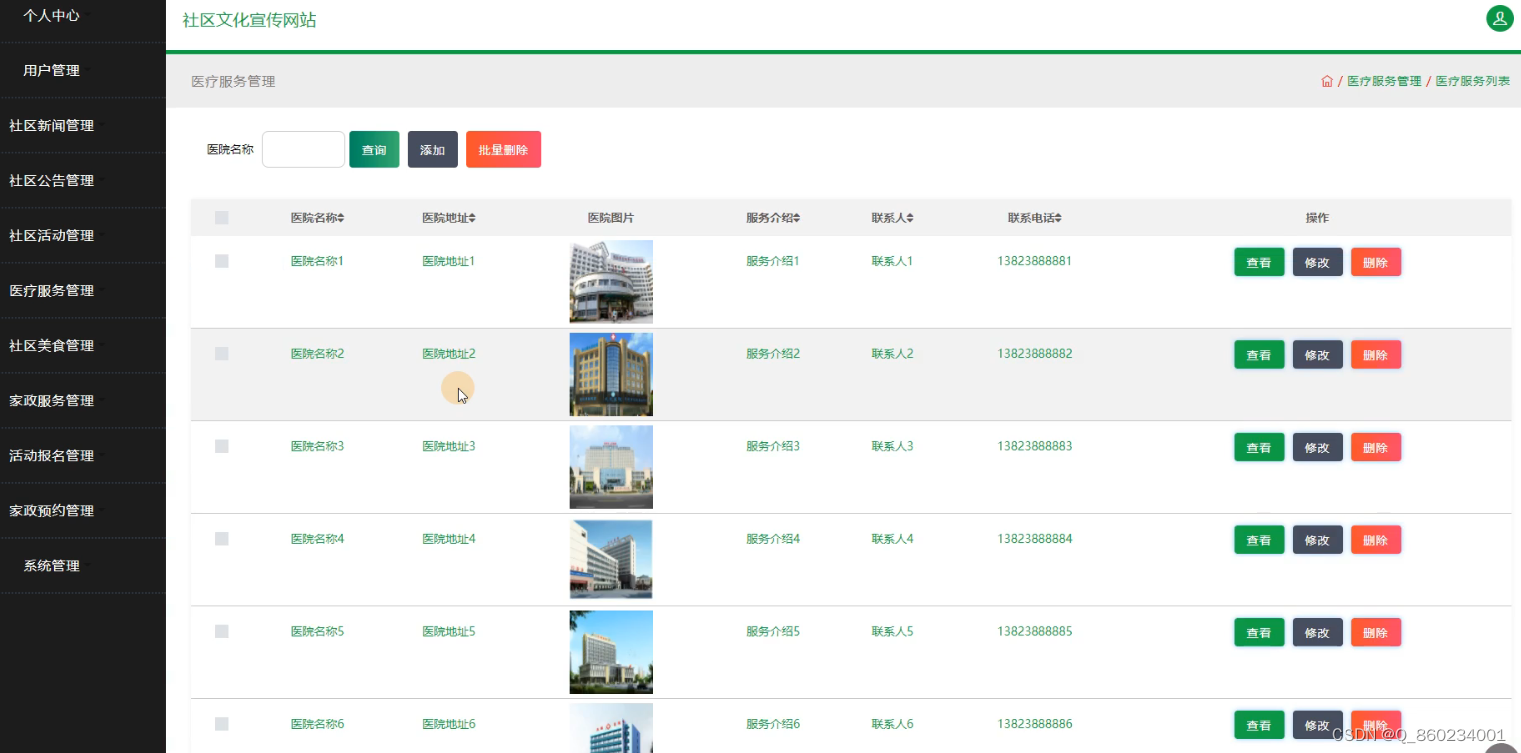
Task: Select the 医院名称6 cell
Action: pyautogui.click(x=317, y=724)
